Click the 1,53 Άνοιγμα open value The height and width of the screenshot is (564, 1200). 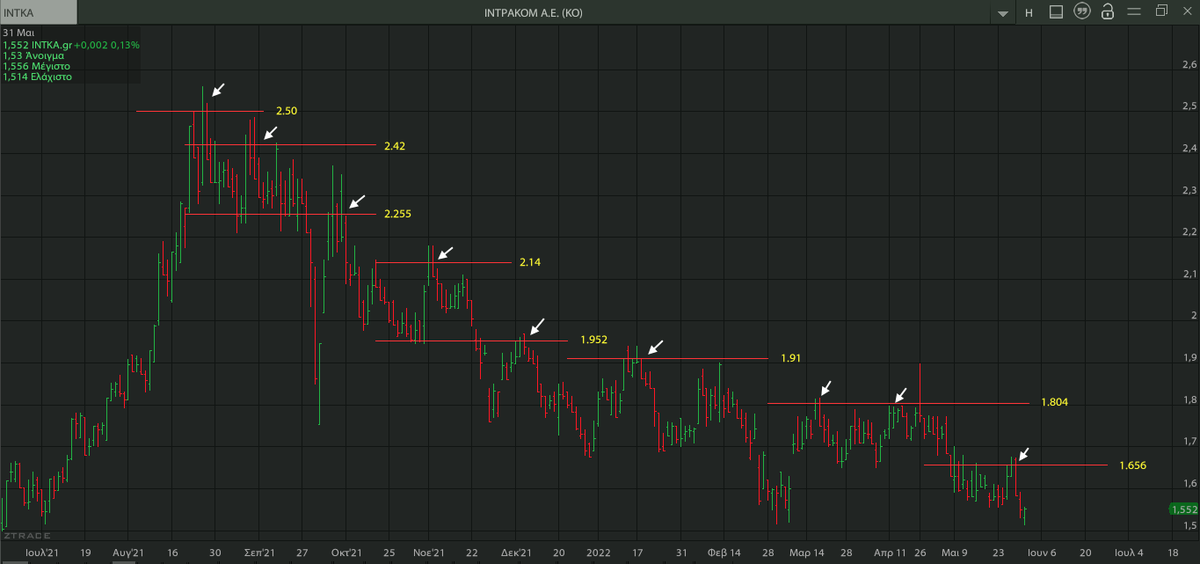pos(34,55)
